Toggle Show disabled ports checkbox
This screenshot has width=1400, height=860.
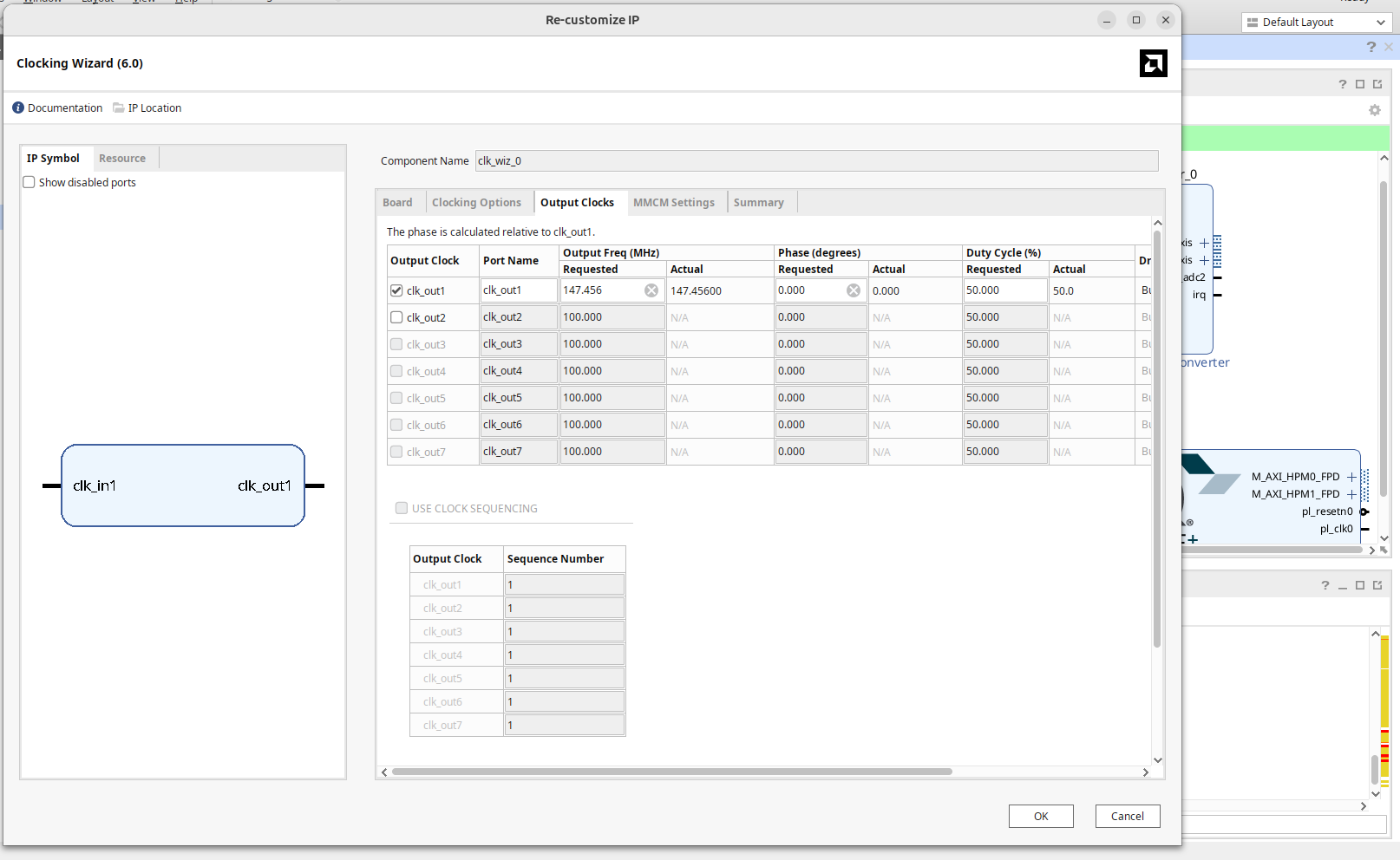point(29,183)
